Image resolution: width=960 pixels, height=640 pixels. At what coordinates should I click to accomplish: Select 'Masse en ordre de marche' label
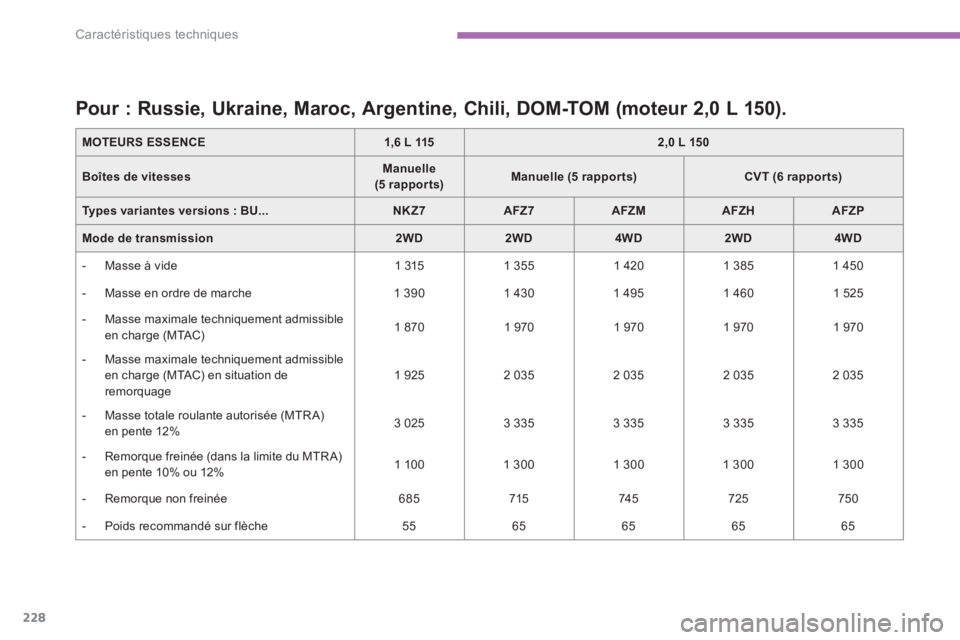178,293
